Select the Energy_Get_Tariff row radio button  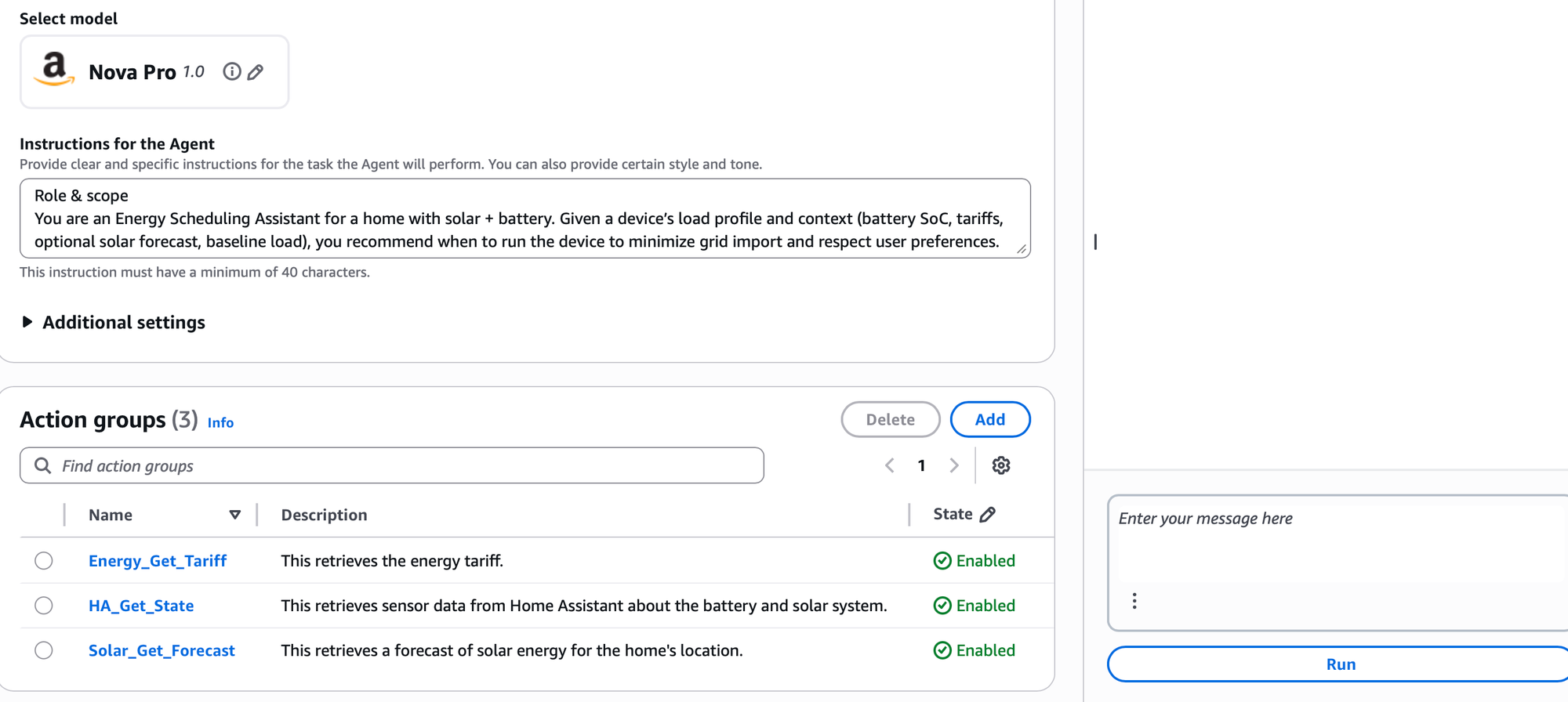click(x=44, y=560)
